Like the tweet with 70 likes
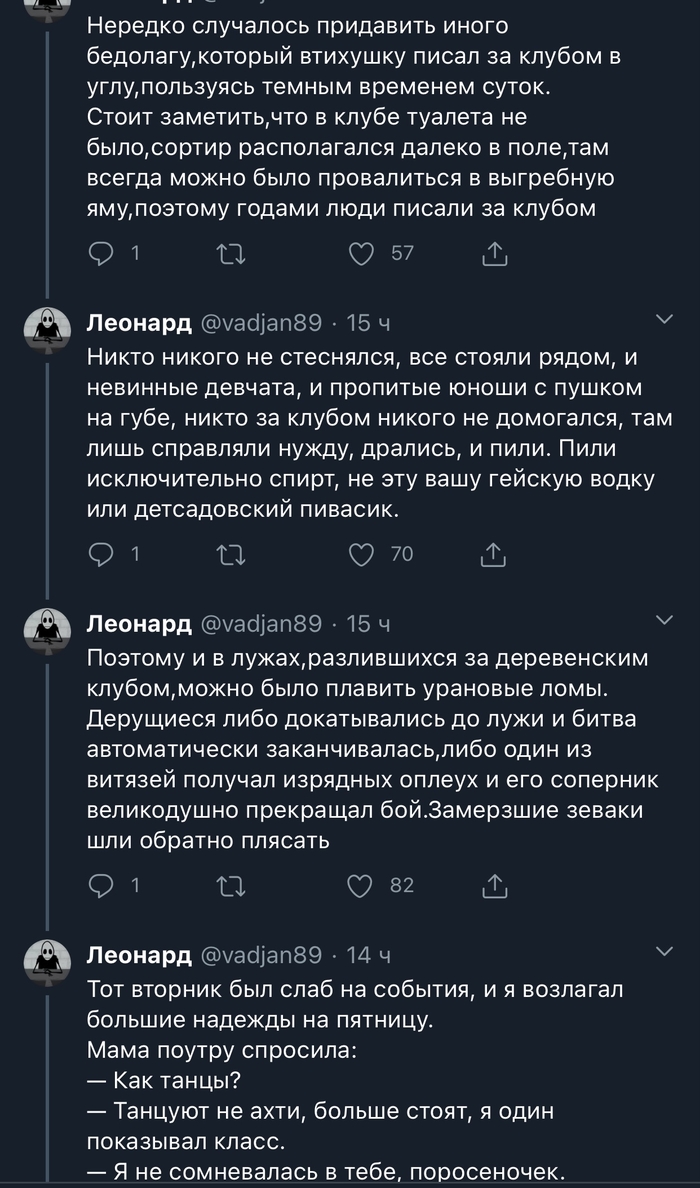700x1188 pixels. pyautogui.click(x=360, y=553)
